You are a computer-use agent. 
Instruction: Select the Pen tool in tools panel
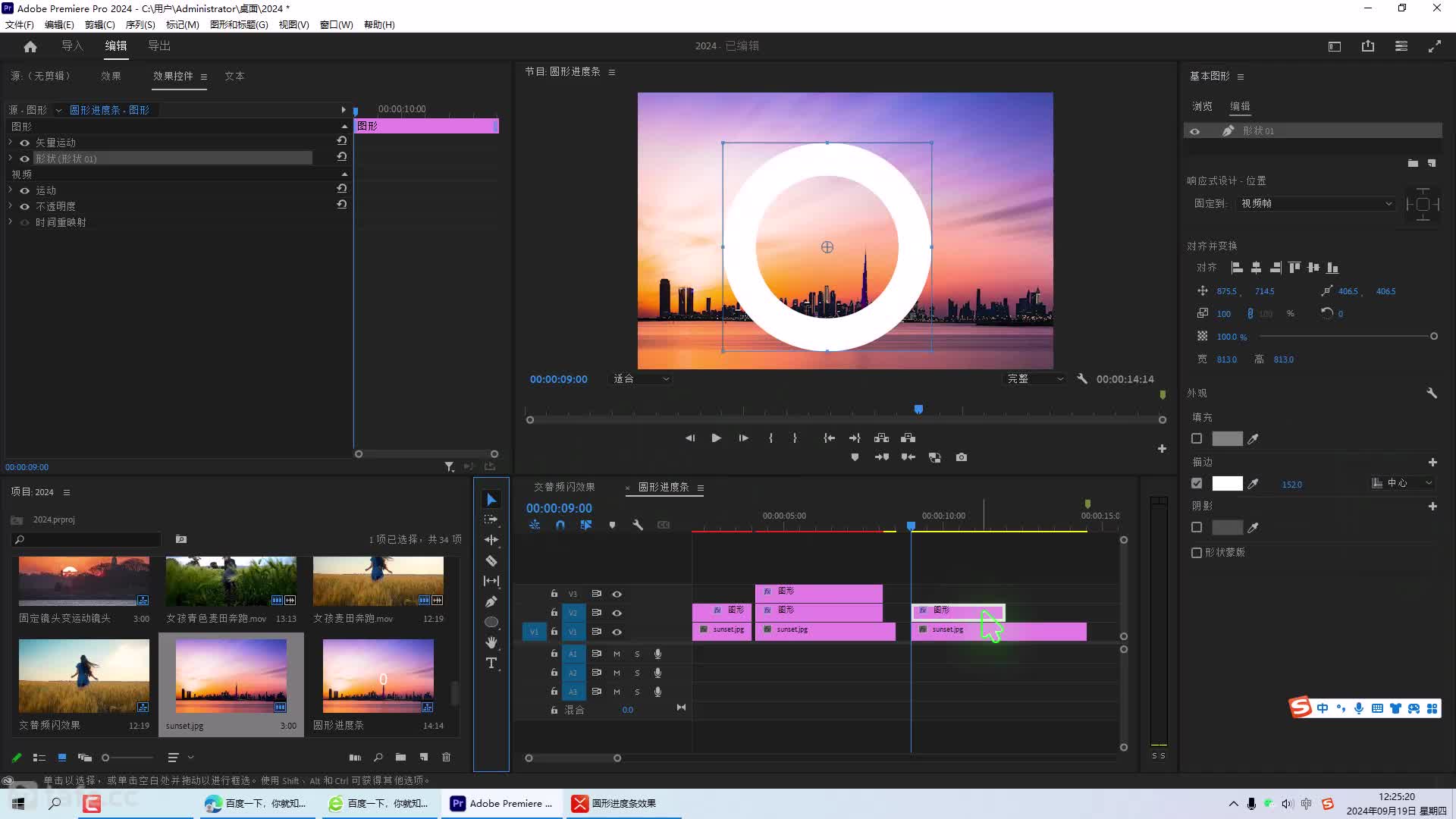coord(491,601)
